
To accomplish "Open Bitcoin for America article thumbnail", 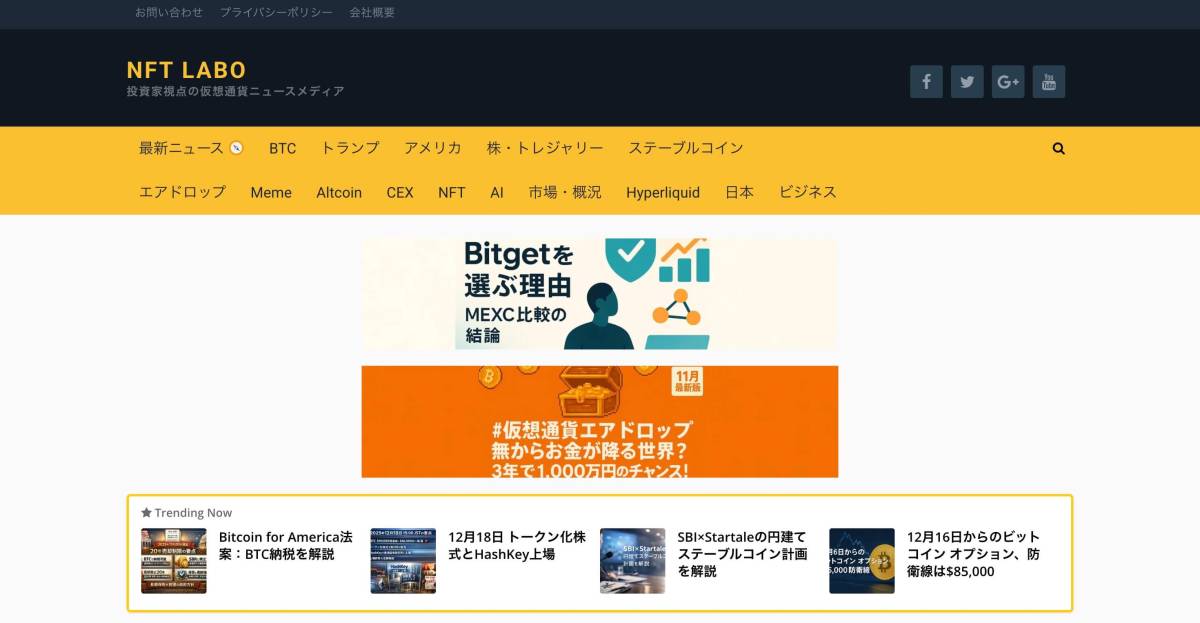I will pyautogui.click(x=173, y=561).
